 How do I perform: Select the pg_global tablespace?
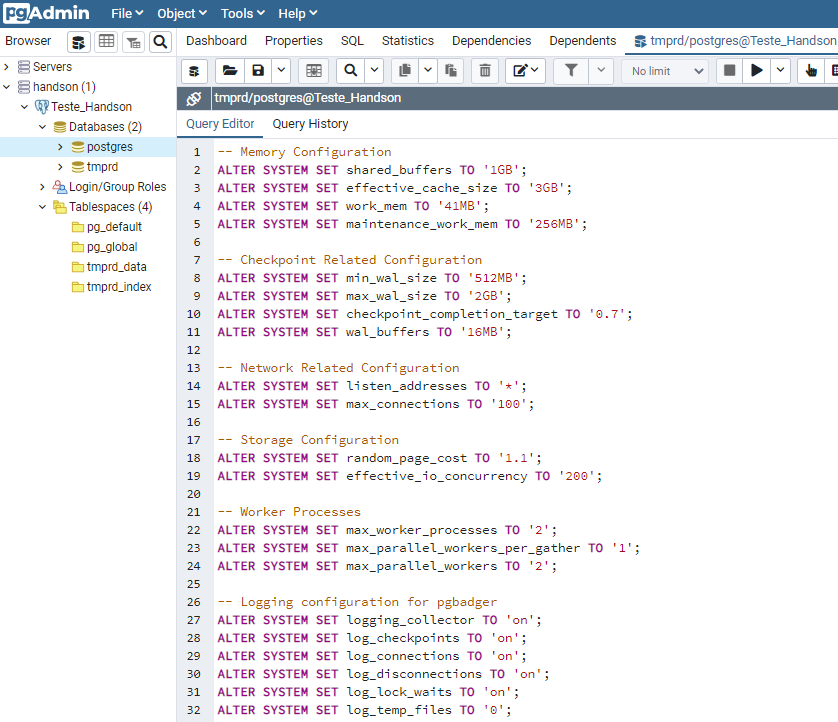[x=112, y=247]
